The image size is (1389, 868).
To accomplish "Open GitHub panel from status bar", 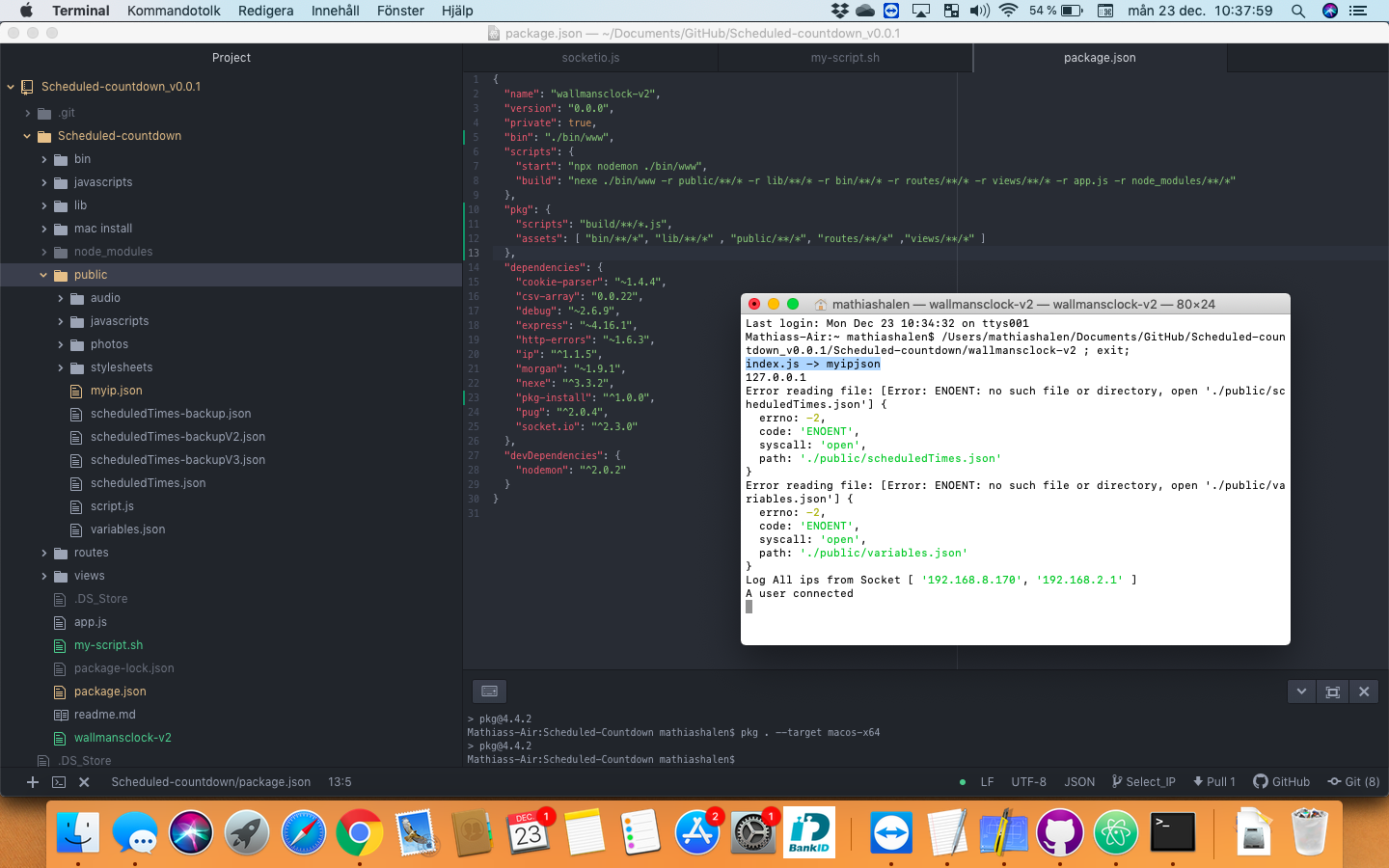I will pyautogui.click(x=1282, y=782).
